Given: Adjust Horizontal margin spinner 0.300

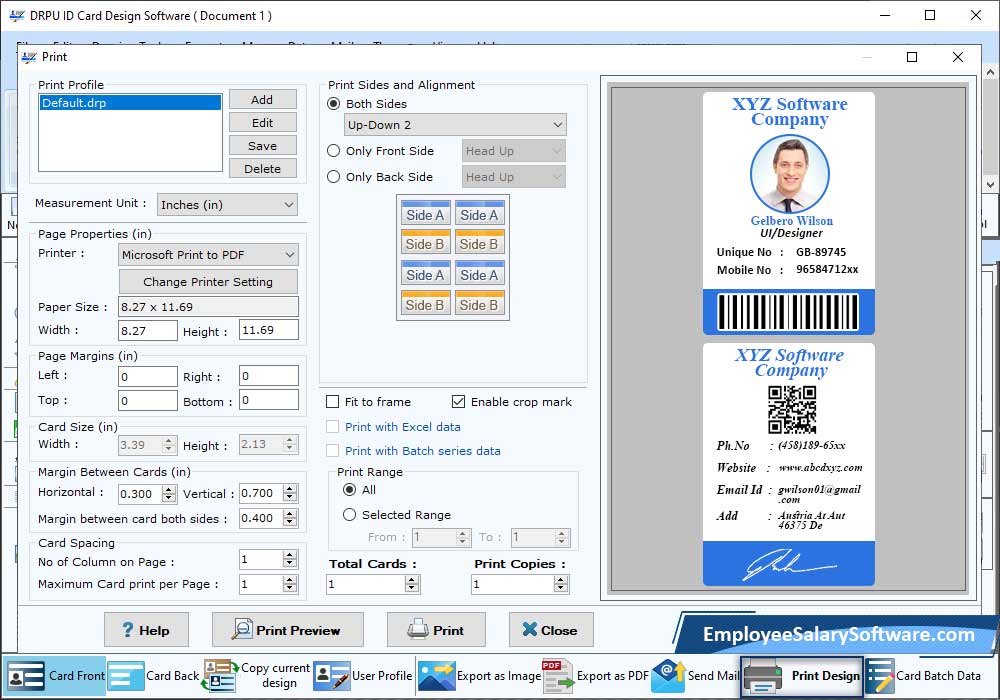Looking at the screenshot, I should click(x=169, y=493).
